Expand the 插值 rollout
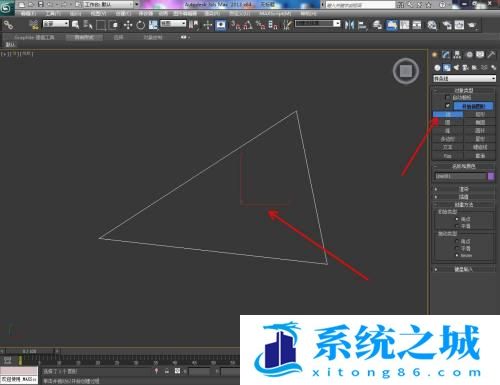 pos(464,197)
